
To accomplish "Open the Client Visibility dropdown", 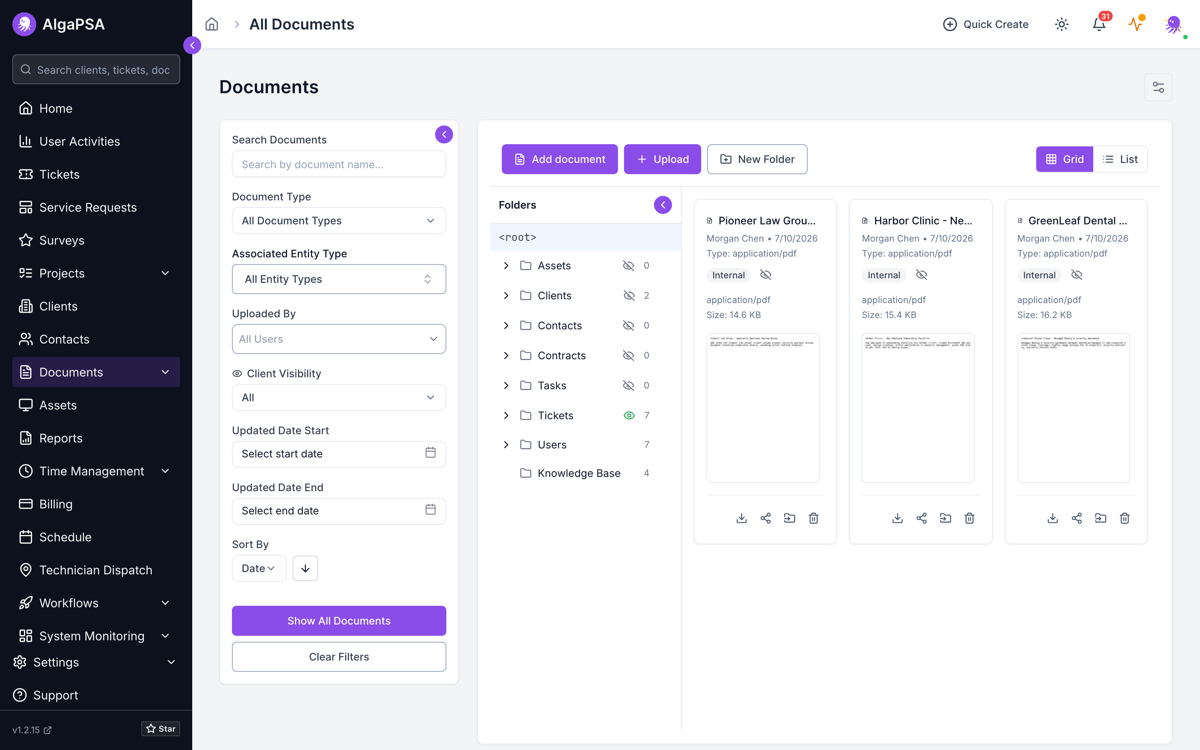I will [x=339, y=398].
